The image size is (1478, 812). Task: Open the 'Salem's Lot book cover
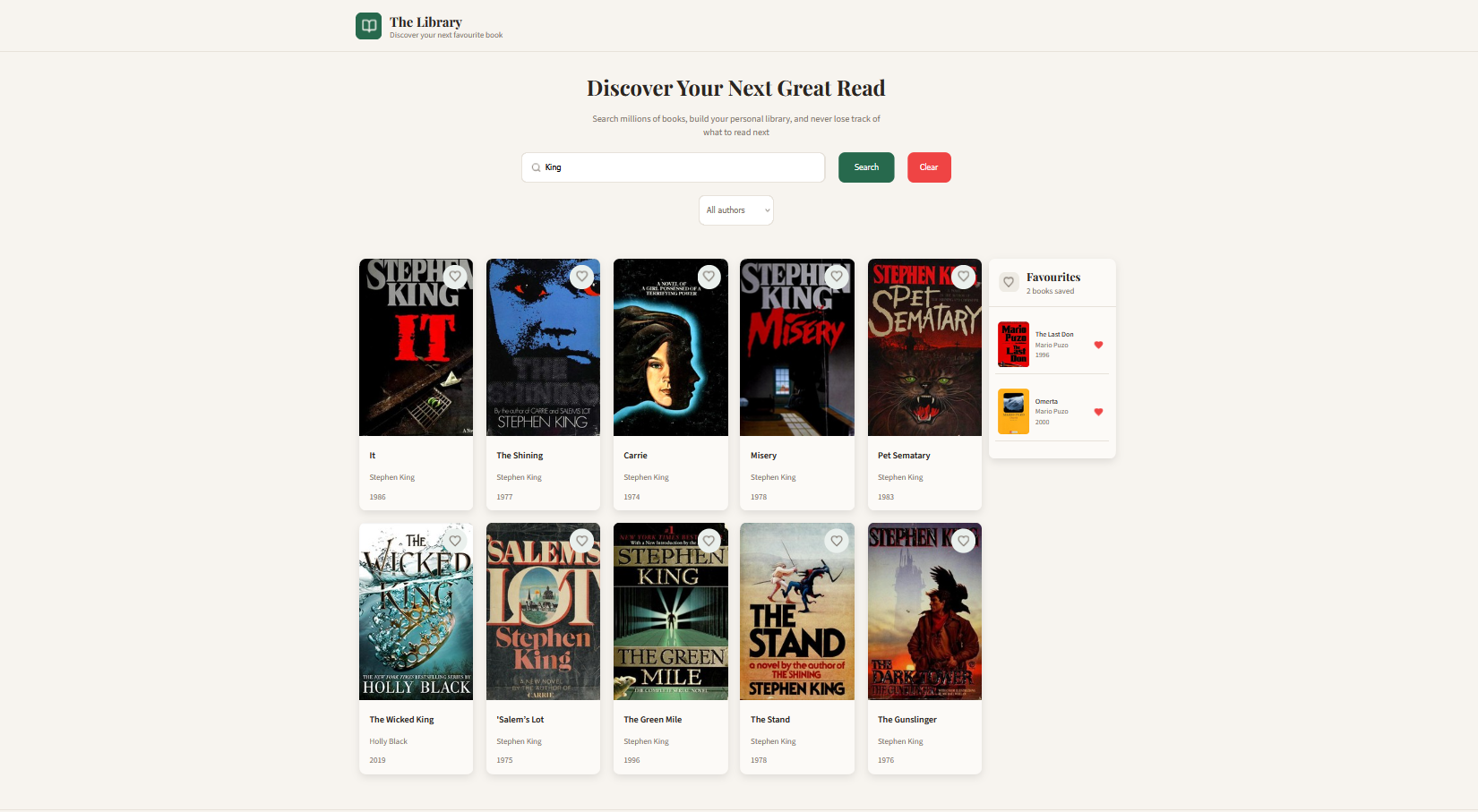(543, 611)
